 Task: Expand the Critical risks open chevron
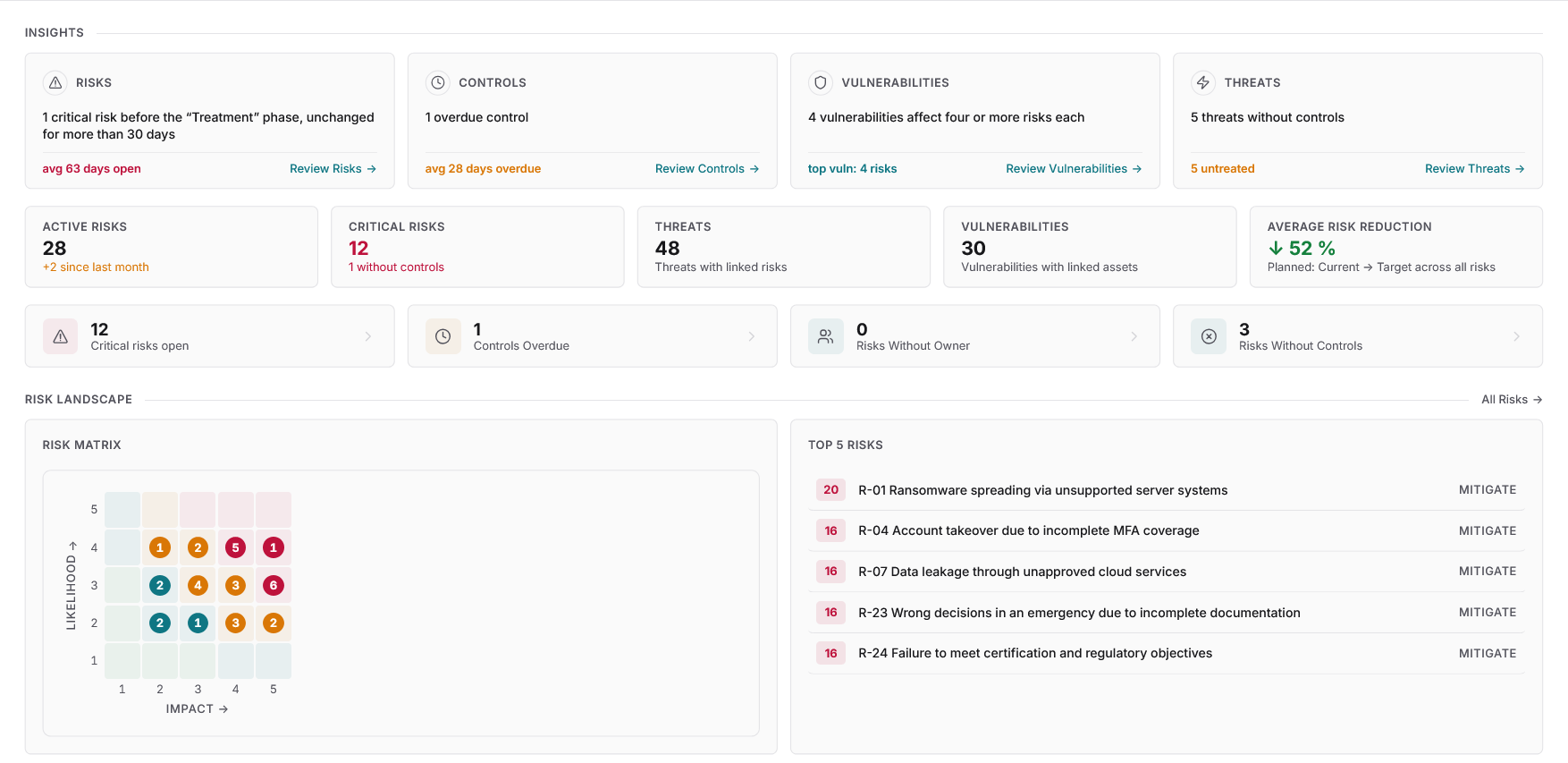point(368,336)
